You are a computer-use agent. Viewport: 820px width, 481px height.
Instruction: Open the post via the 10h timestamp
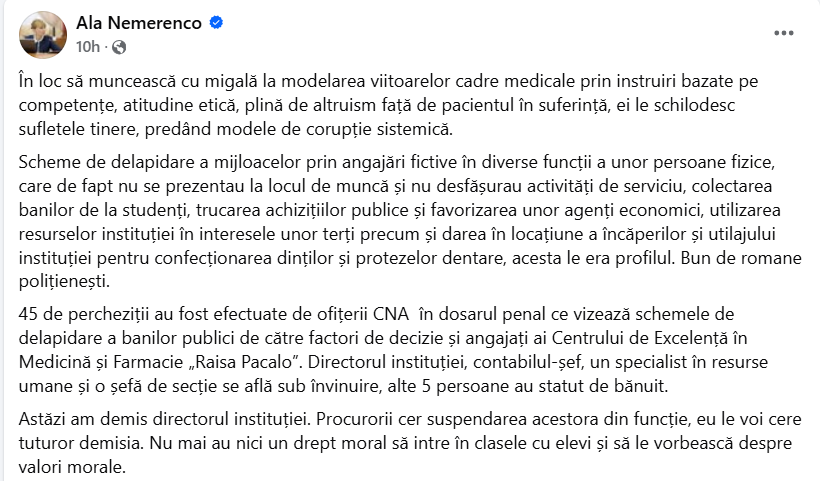point(87,46)
